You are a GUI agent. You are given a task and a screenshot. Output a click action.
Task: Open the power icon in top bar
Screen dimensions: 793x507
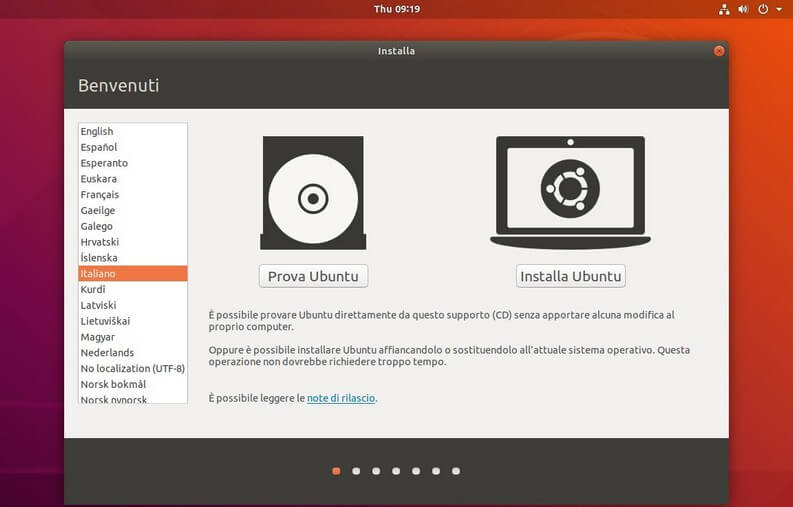click(x=763, y=9)
